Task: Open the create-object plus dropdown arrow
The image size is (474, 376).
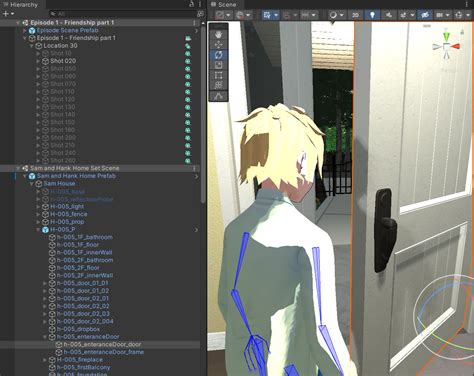Action: tap(12, 14)
